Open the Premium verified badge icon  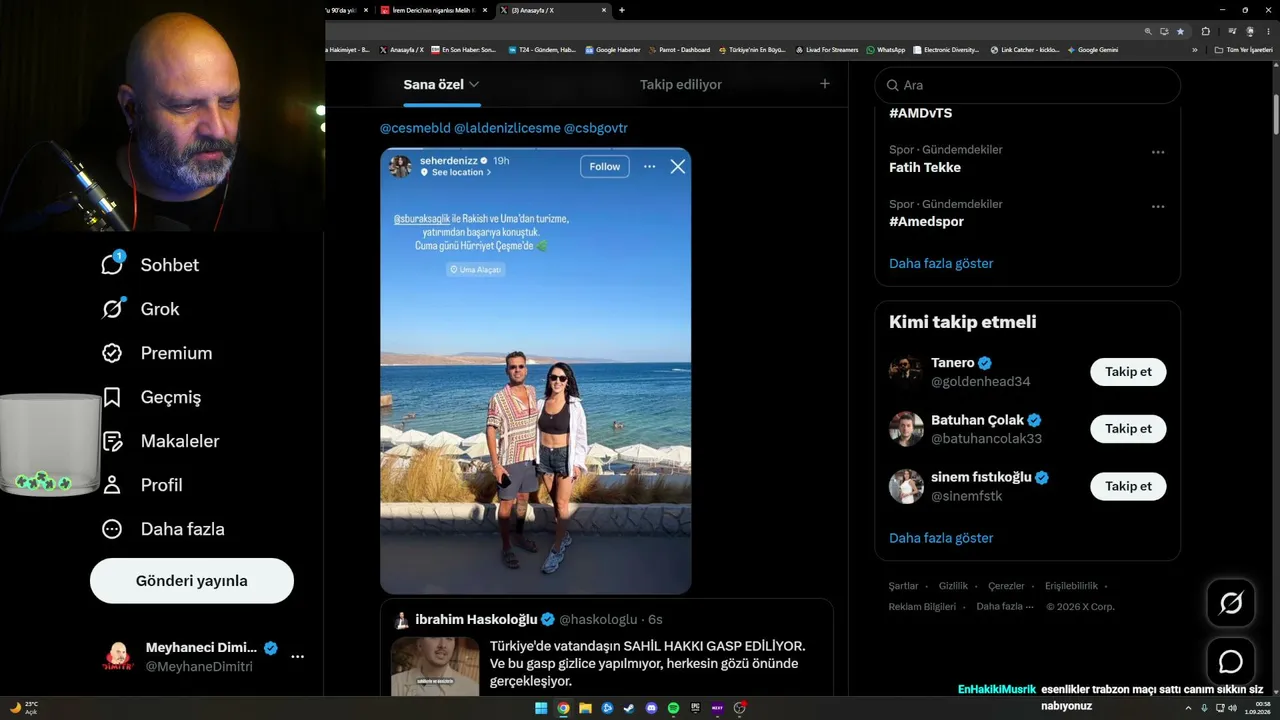[112, 353]
